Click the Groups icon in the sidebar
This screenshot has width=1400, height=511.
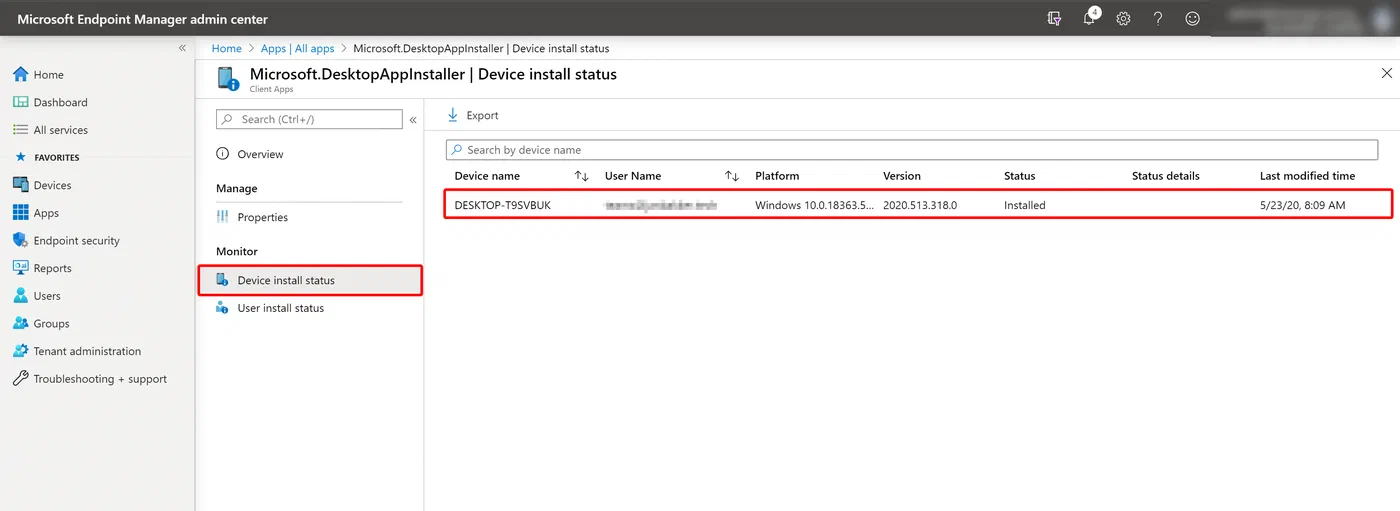point(20,323)
